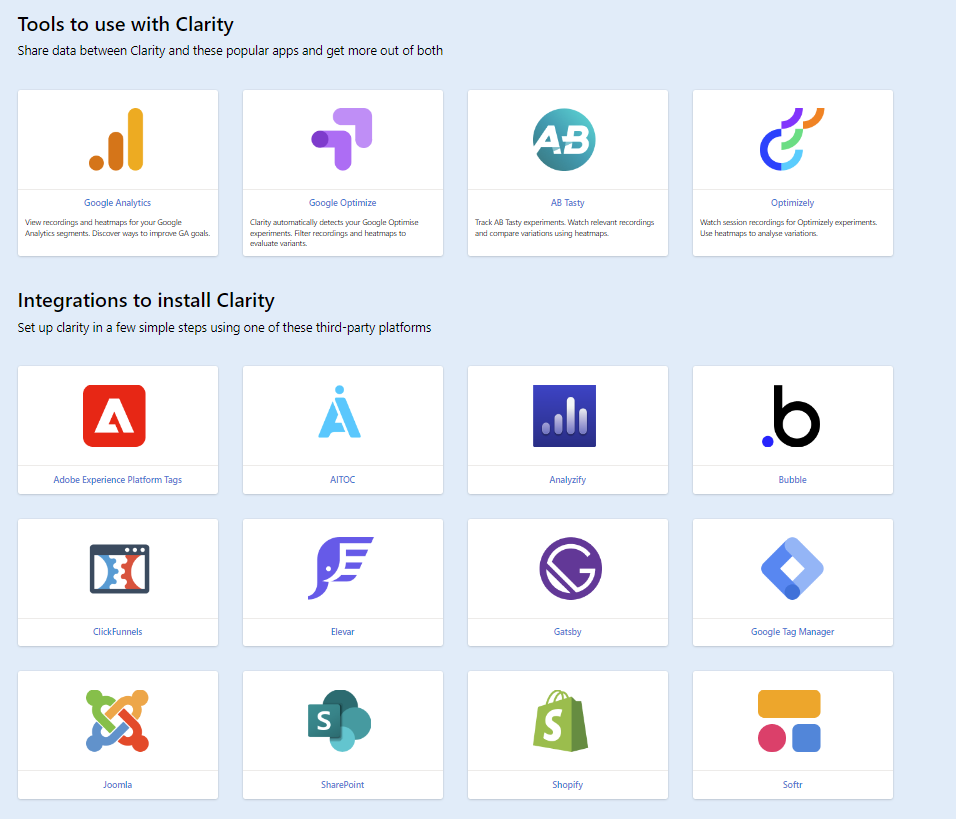Click the AITOC blue letter logo
This screenshot has width=956, height=819.
tap(340, 412)
